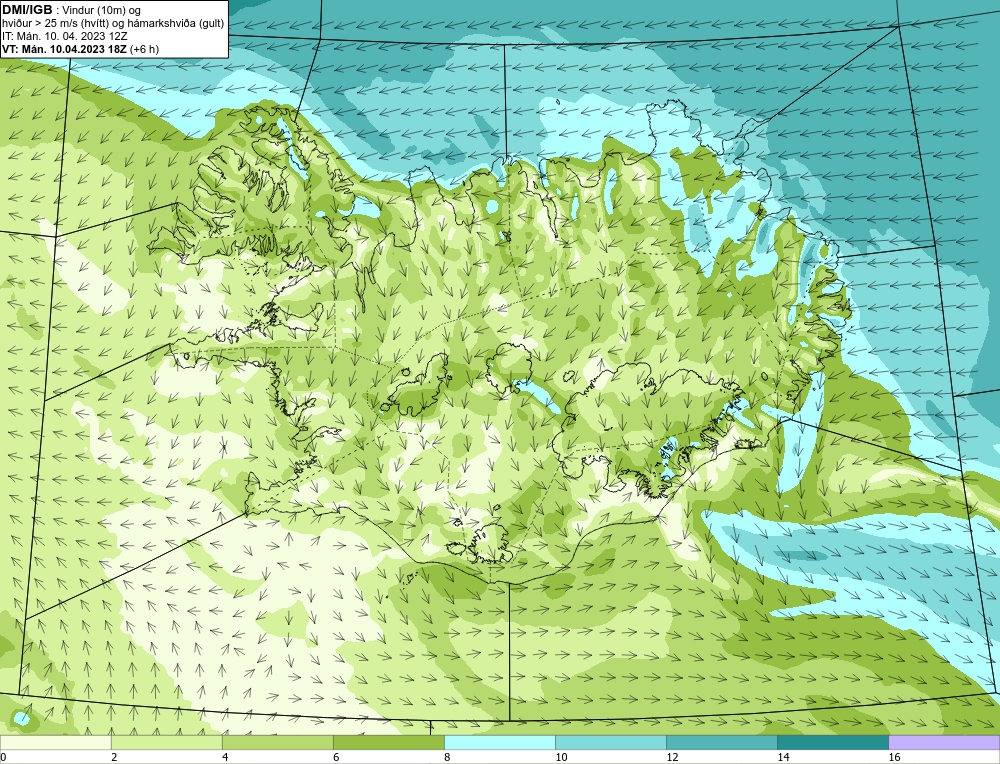Click the 10–12 m/s turquoise swatch
The width and height of the screenshot is (1000, 764).
point(611,742)
